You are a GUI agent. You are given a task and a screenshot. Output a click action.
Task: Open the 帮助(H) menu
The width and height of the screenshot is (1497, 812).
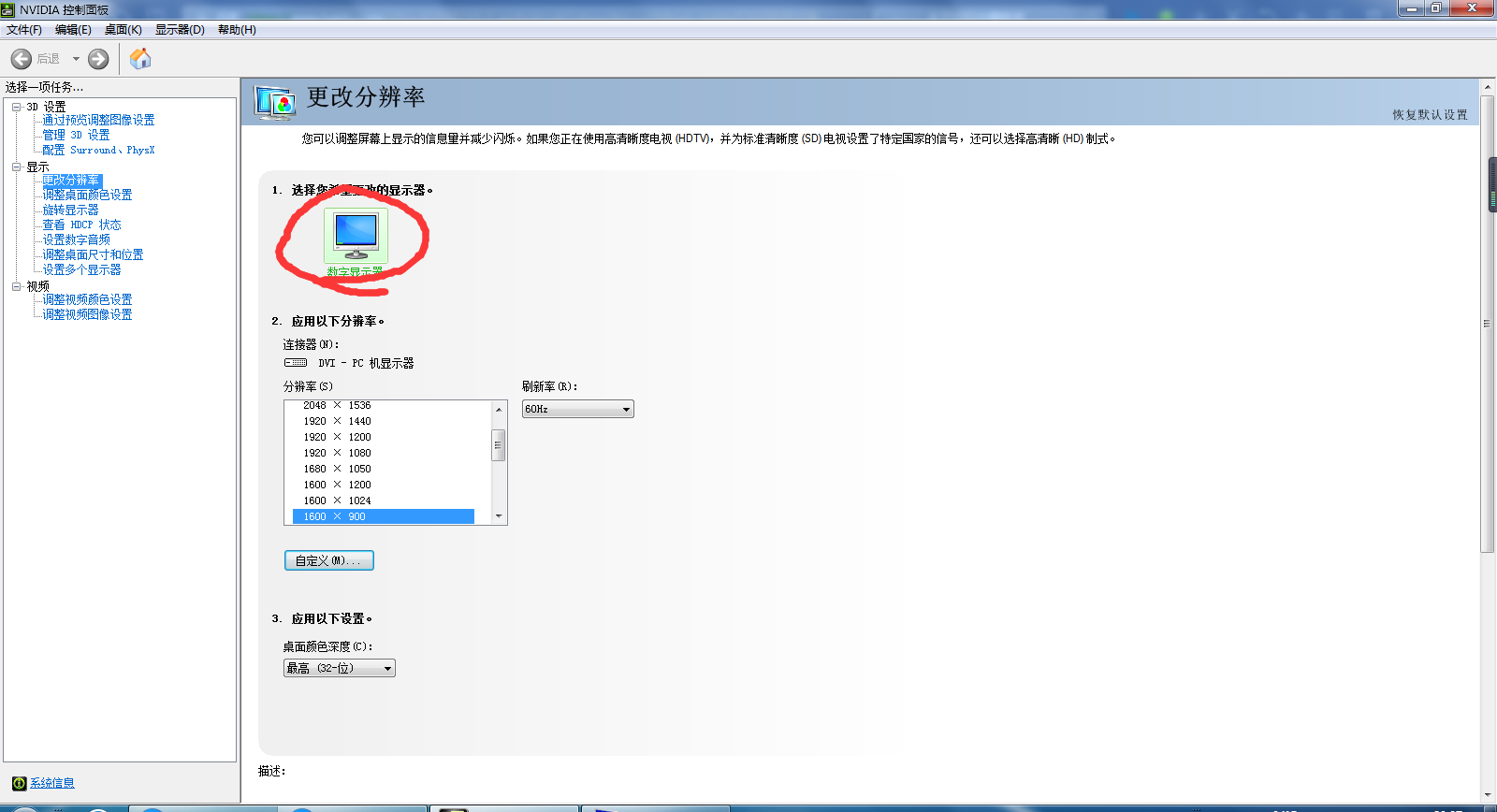[x=237, y=30]
